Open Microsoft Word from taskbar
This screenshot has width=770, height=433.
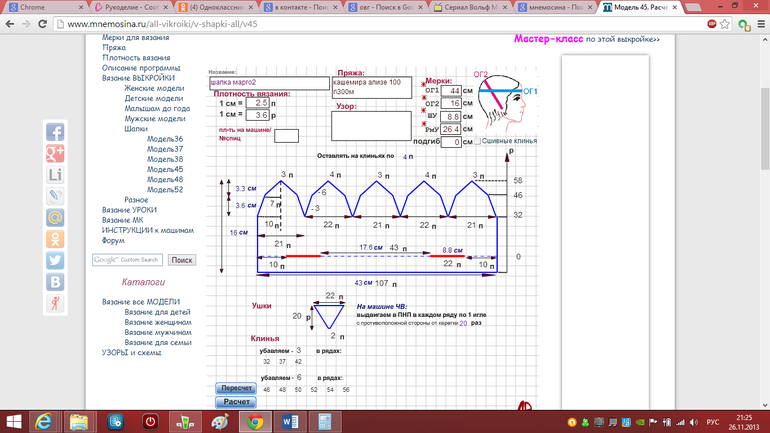pos(291,421)
